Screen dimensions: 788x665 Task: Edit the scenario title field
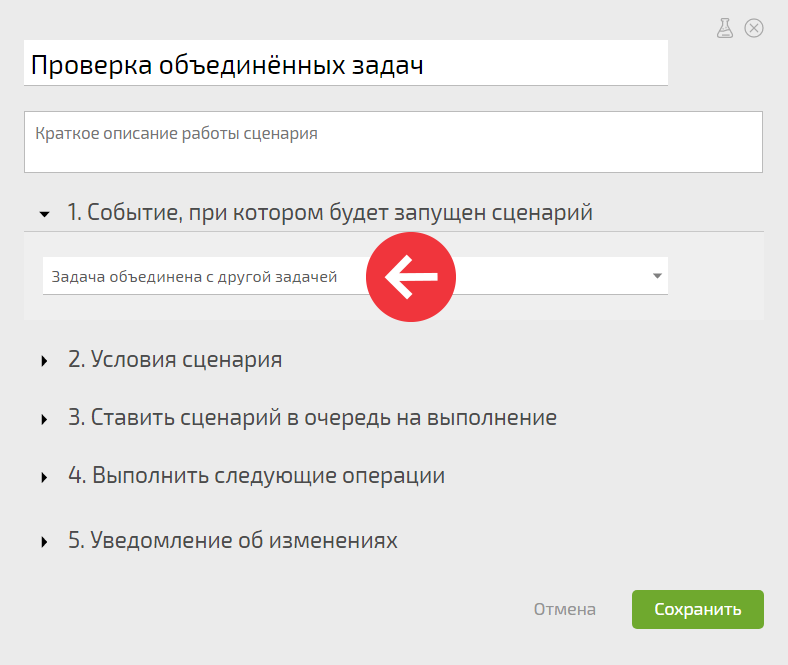point(346,63)
